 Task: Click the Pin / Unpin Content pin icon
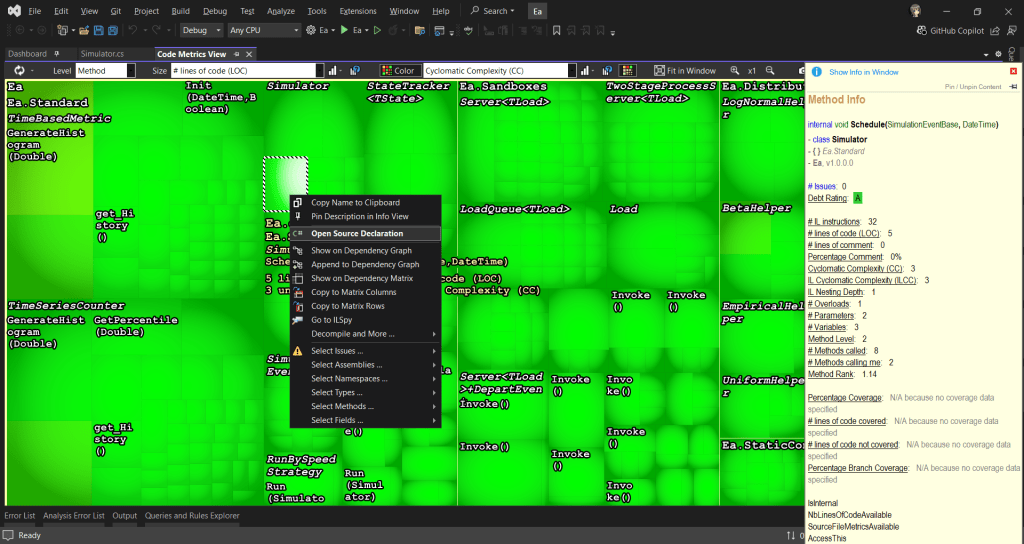pyautogui.click(x=1012, y=87)
